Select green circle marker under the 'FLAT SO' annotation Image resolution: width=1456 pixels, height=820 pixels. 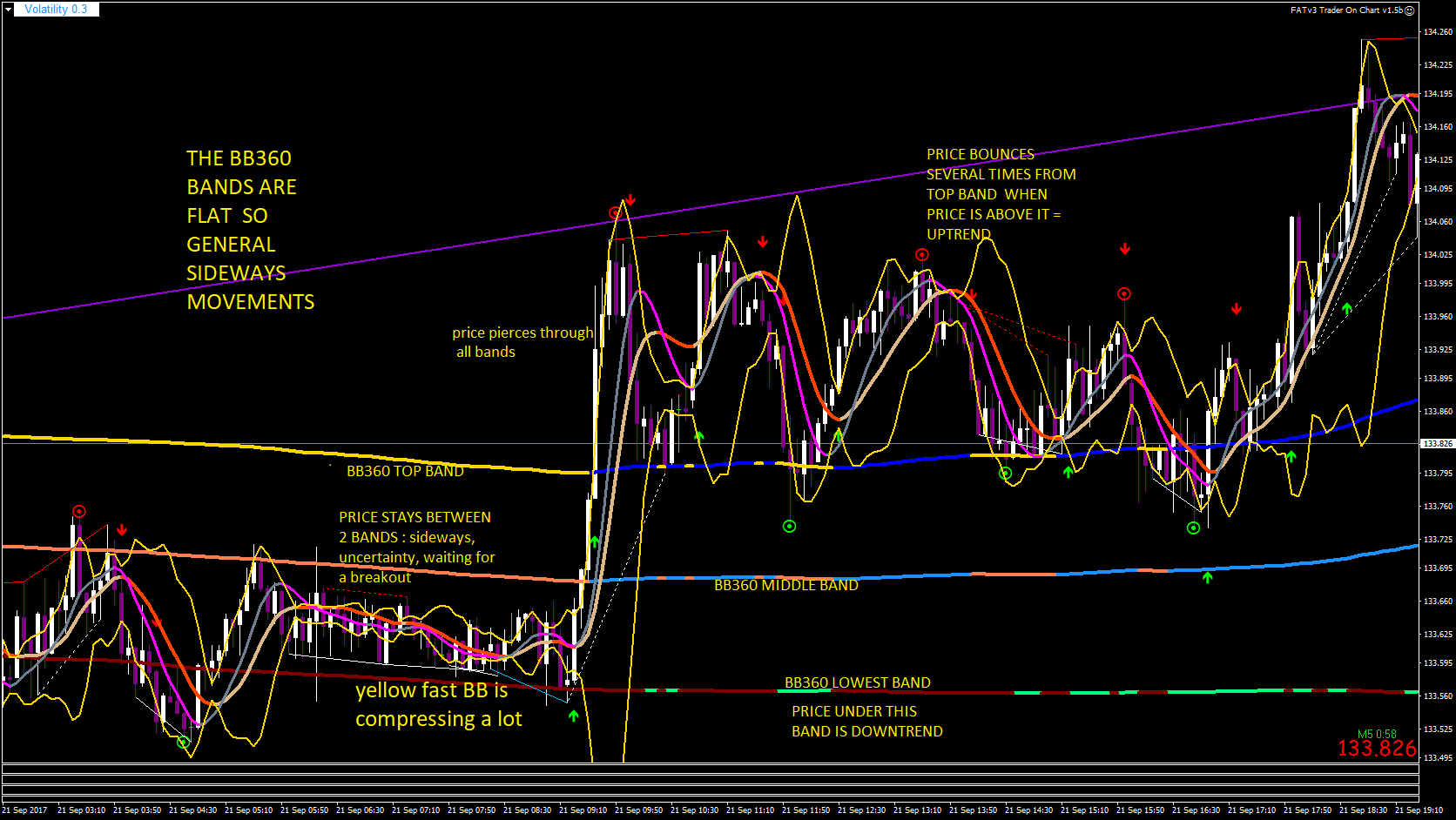coord(183,743)
